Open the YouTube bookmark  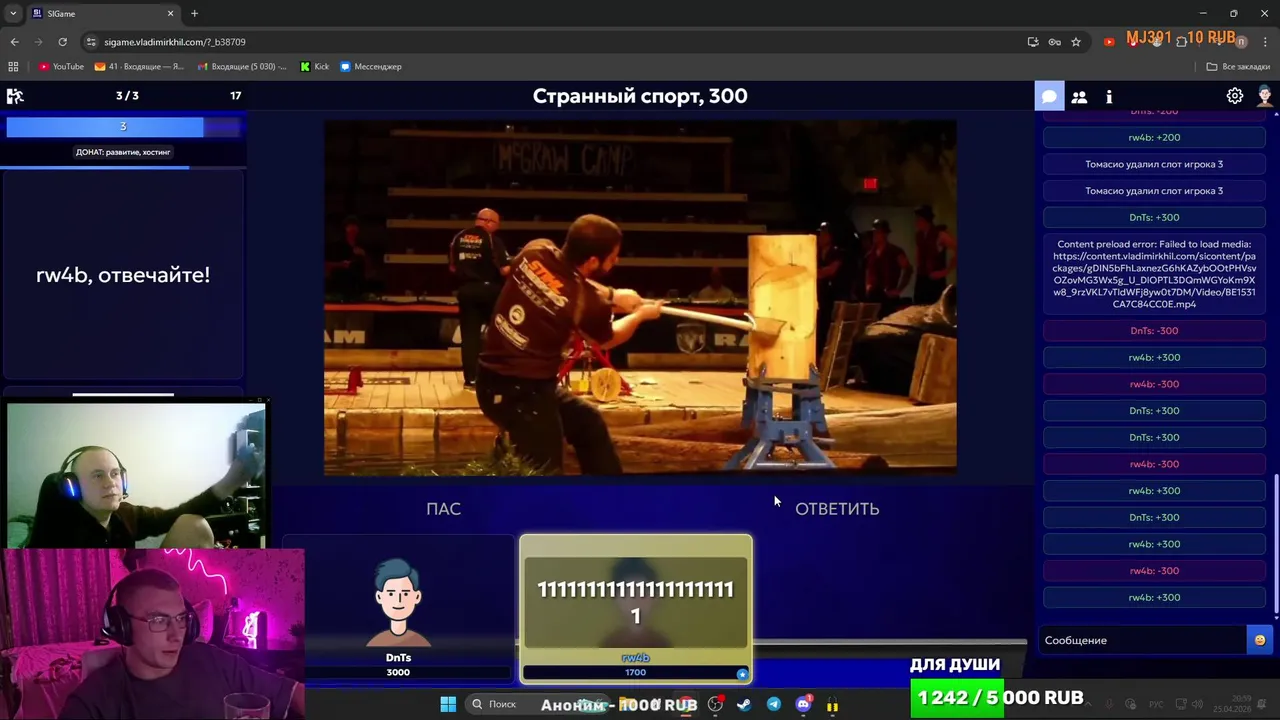click(x=61, y=66)
